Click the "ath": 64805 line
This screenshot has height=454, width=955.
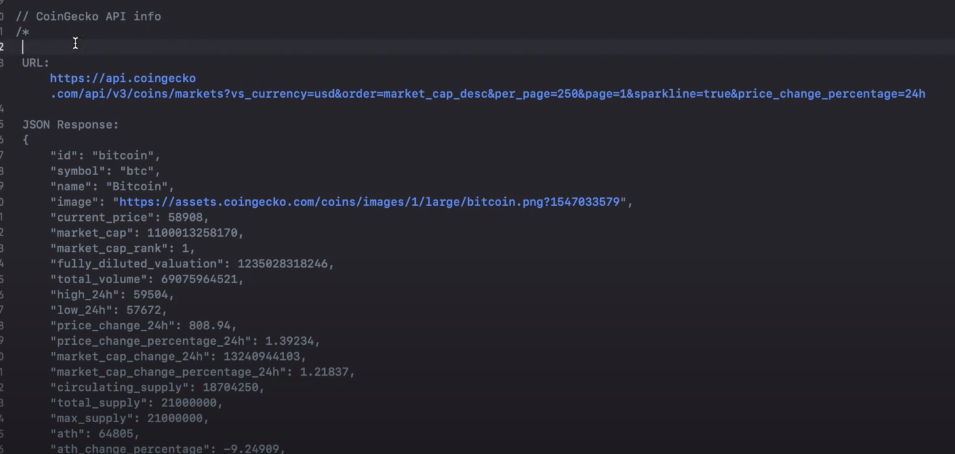pyautogui.click(x=95, y=434)
